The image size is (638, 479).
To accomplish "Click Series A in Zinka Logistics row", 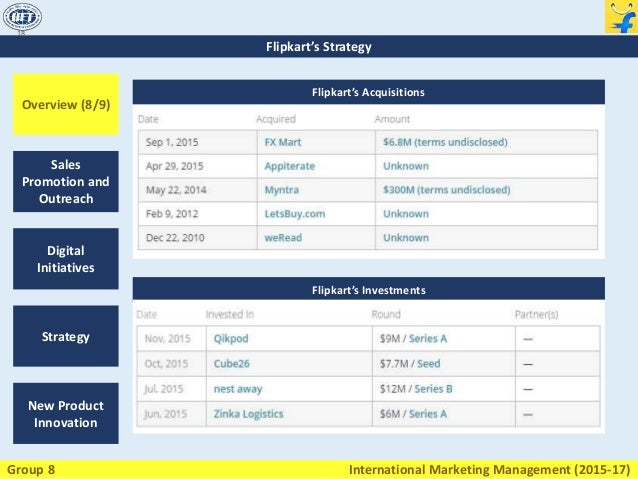I will [x=428, y=414].
